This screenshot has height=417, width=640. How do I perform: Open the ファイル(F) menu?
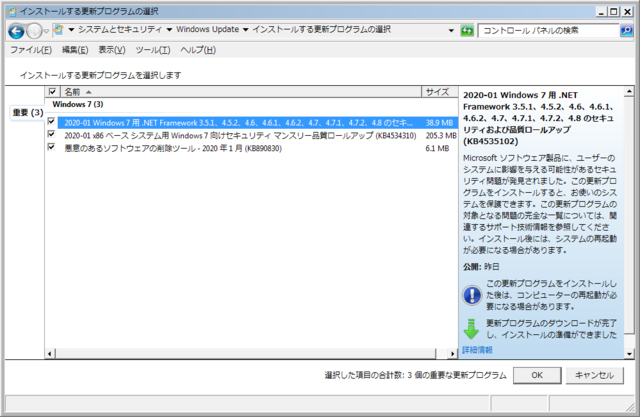coord(31,50)
